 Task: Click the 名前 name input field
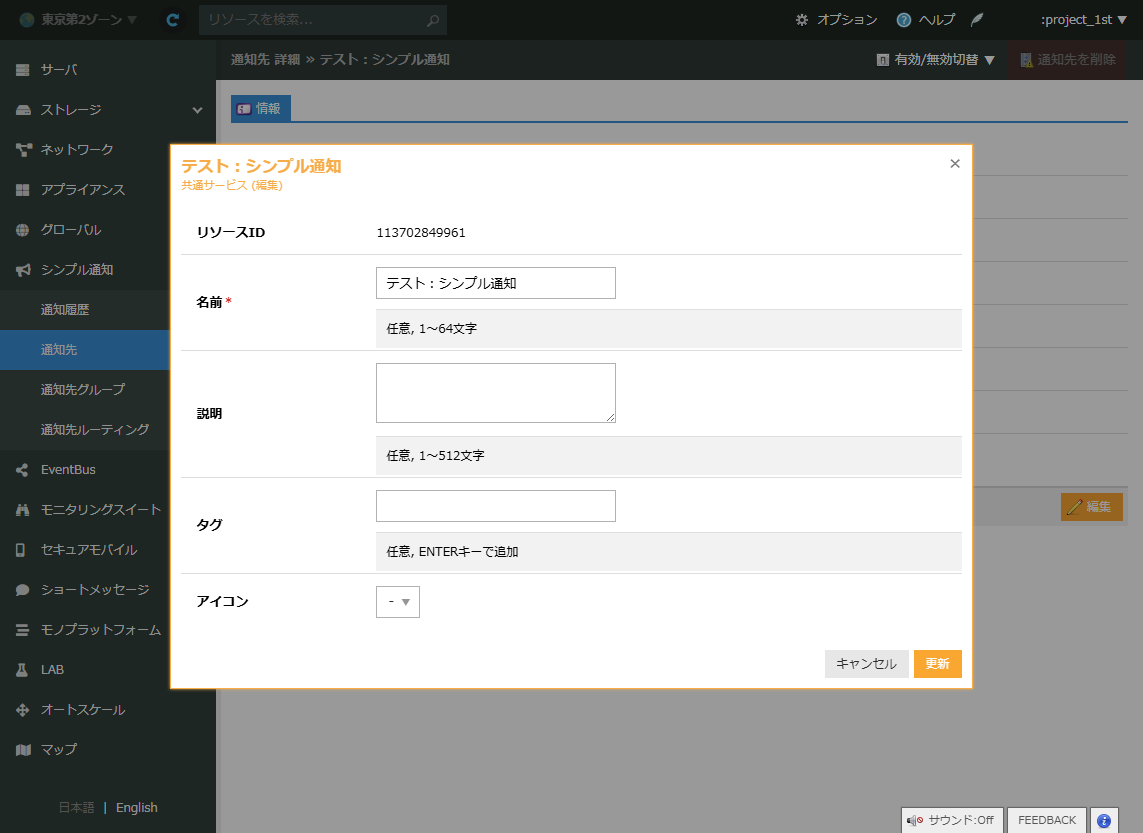click(495, 283)
